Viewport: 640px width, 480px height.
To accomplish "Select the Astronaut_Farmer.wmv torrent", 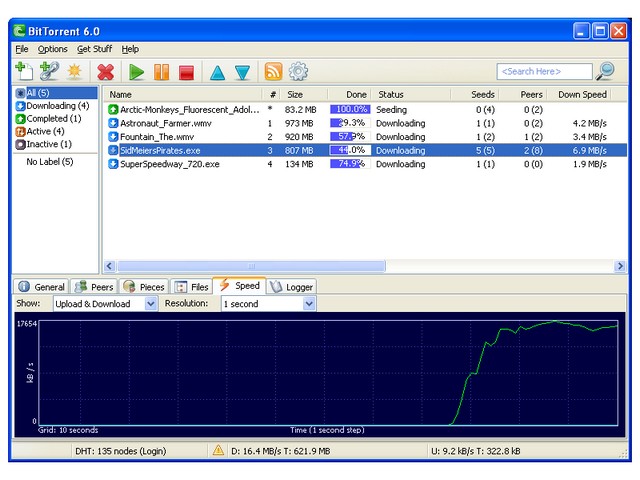I will pyautogui.click(x=365, y=123).
